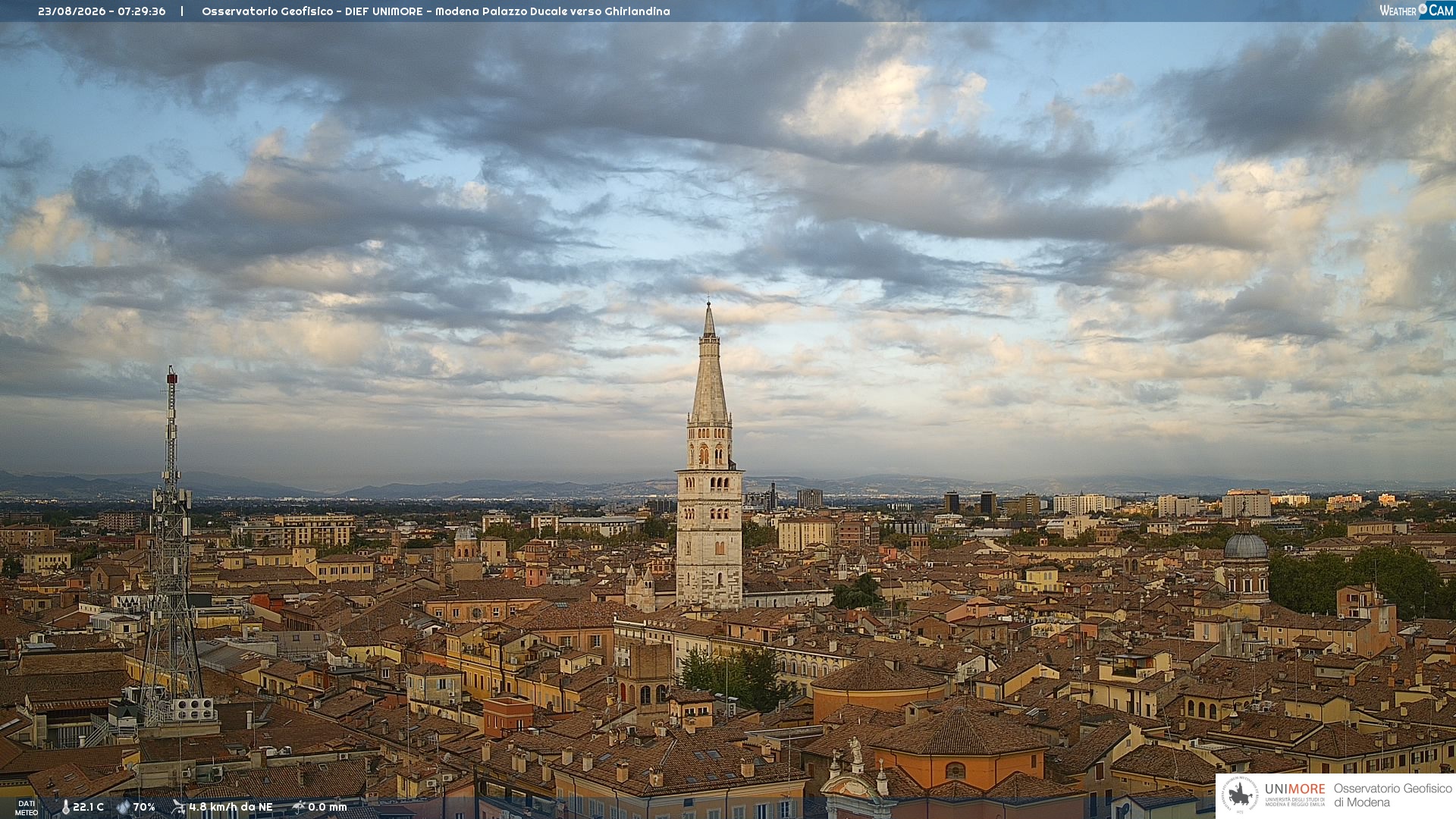Image resolution: width=1456 pixels, height=819 pixels.
Task: Click the 70% humidity value
Action: 144,807
